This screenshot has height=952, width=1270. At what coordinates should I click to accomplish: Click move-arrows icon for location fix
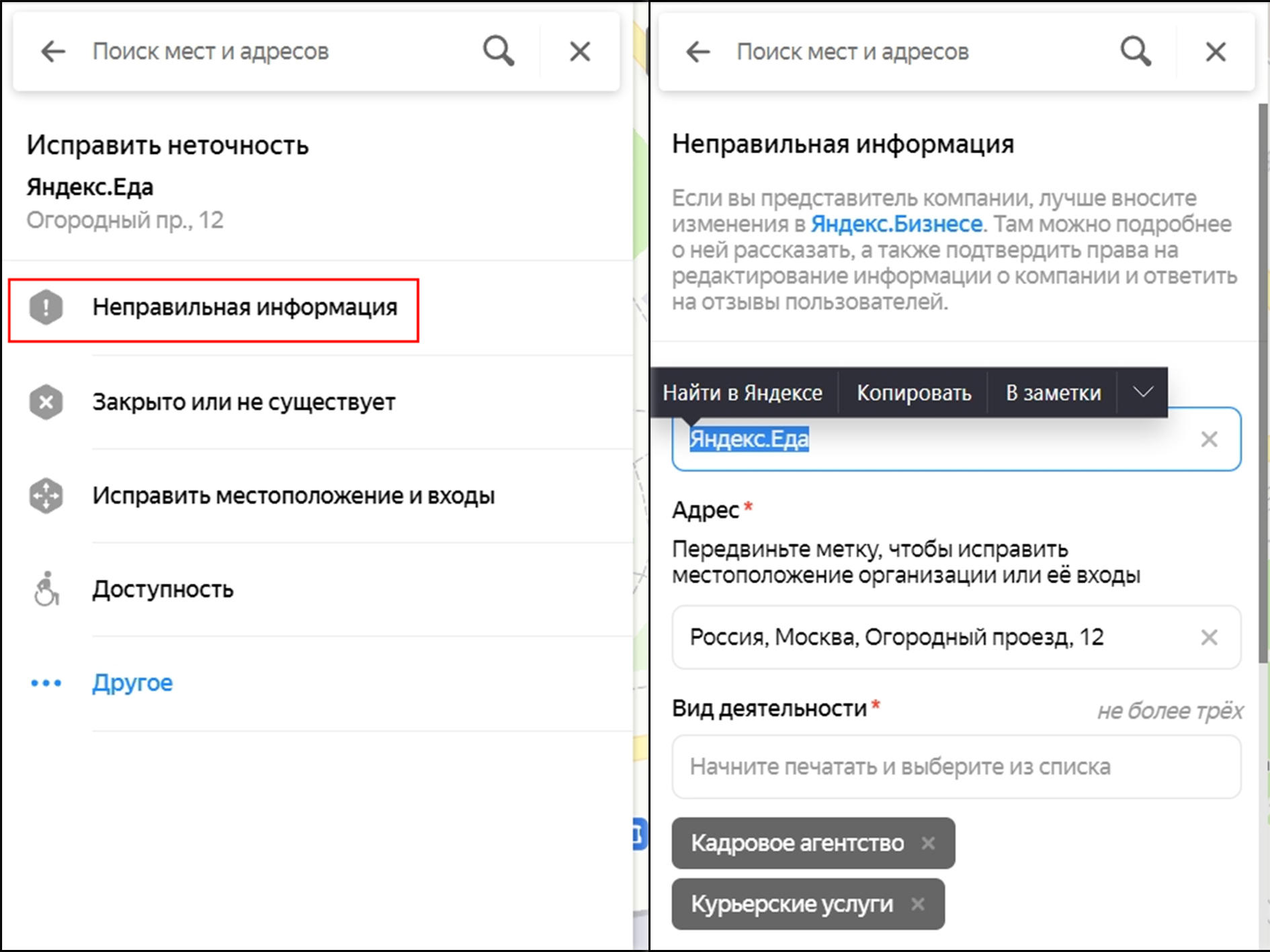tap(46, 496)
